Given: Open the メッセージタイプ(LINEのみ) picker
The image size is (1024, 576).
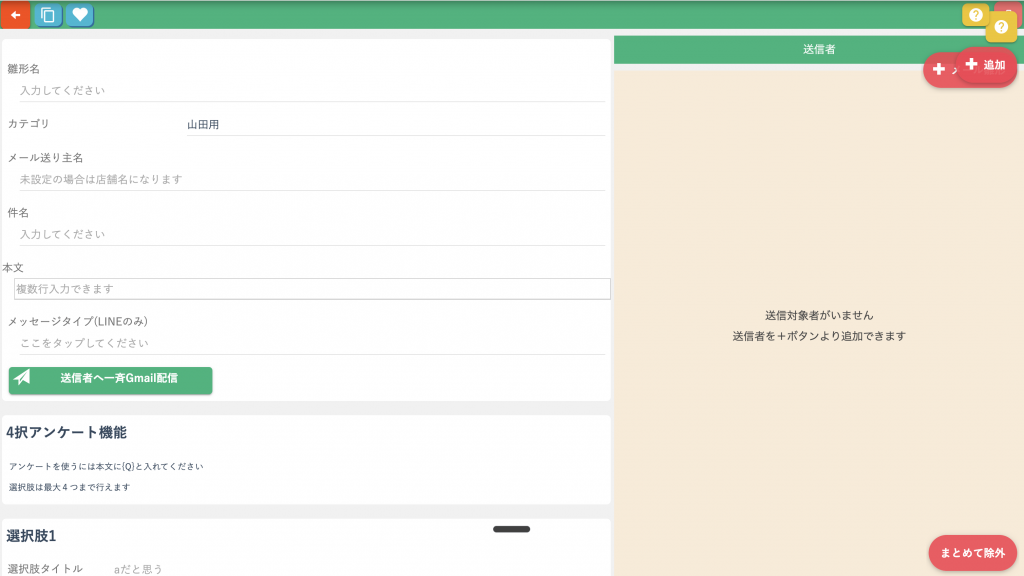Looking at the screenshot, I should click(x=312, y=343).
